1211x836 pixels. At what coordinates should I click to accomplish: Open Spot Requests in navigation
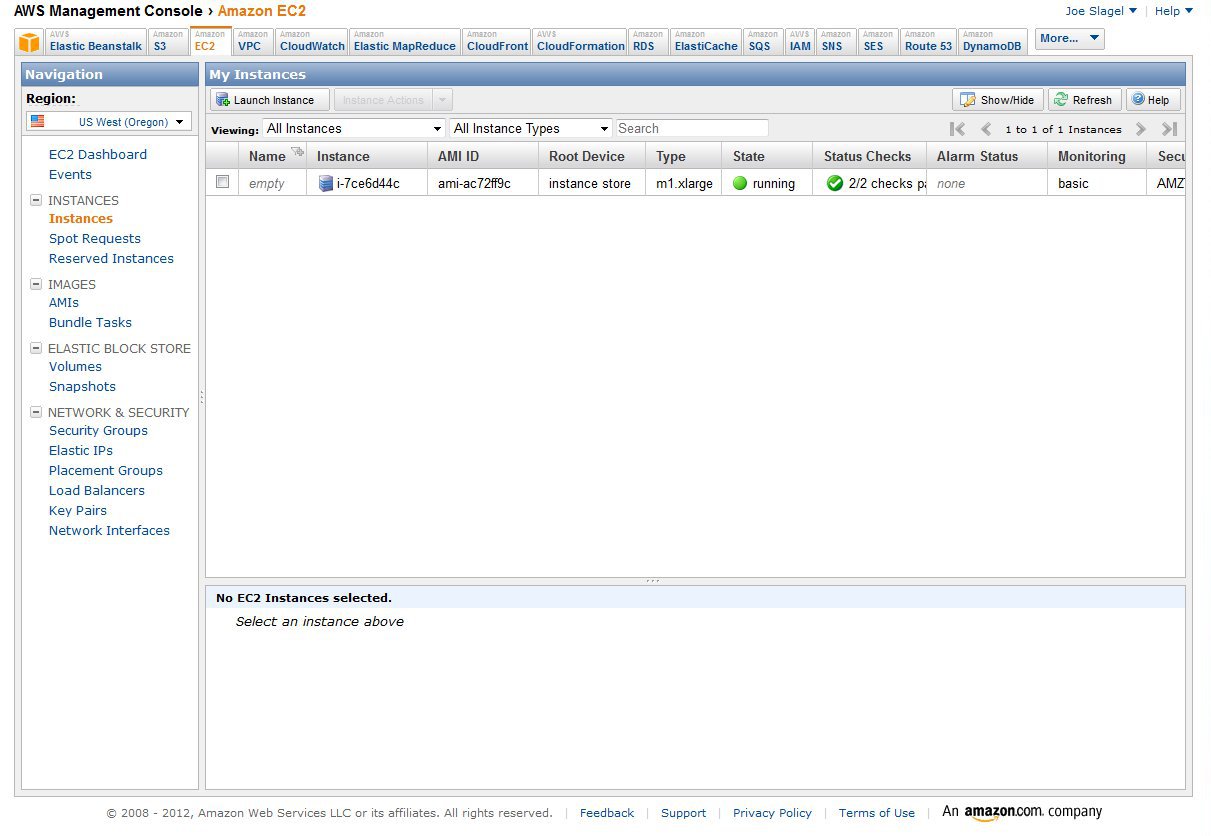coord(95,238)
